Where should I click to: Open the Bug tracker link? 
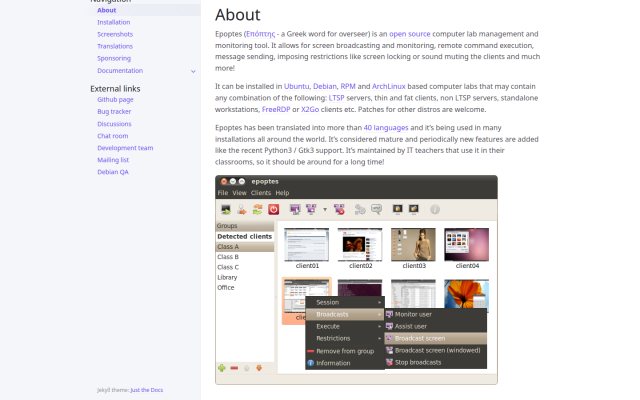coord(114,111)
